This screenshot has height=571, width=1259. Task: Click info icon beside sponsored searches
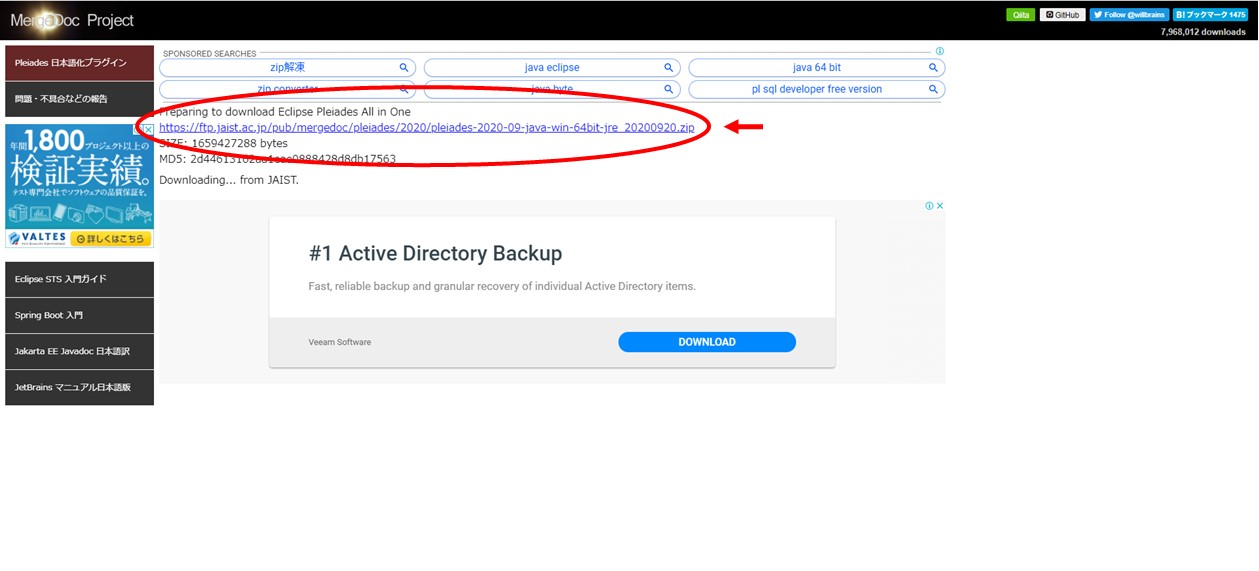tap(940, 51)
